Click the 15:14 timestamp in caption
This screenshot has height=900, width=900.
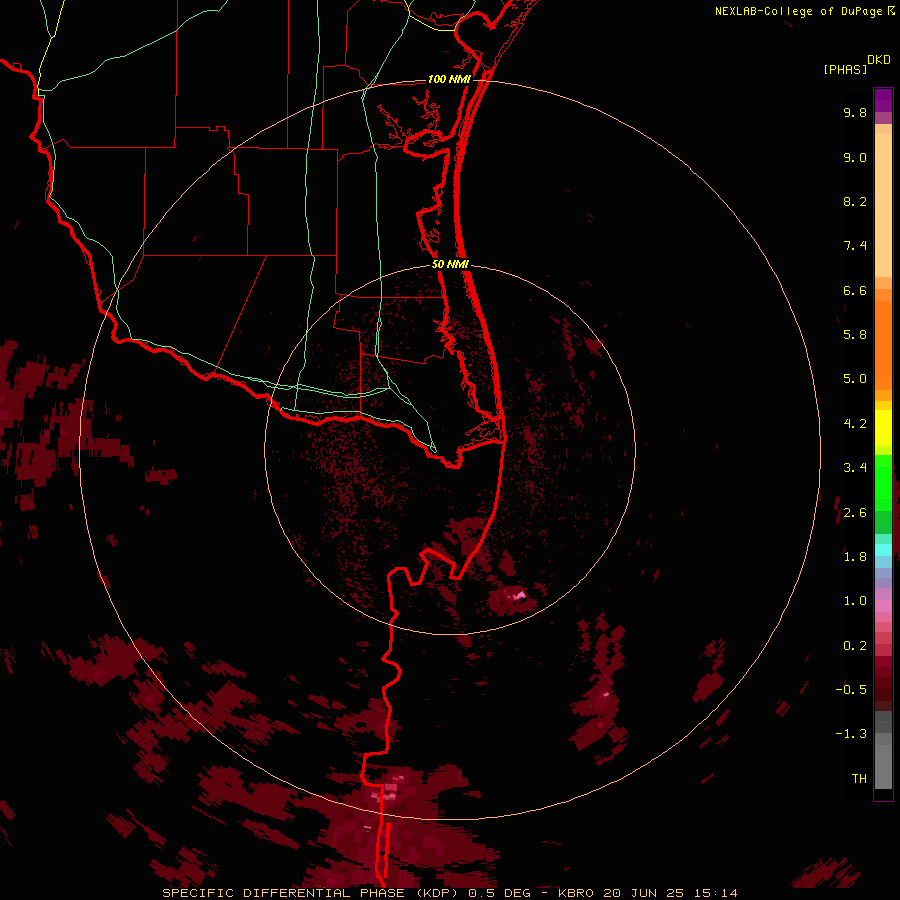pos(717,893)
